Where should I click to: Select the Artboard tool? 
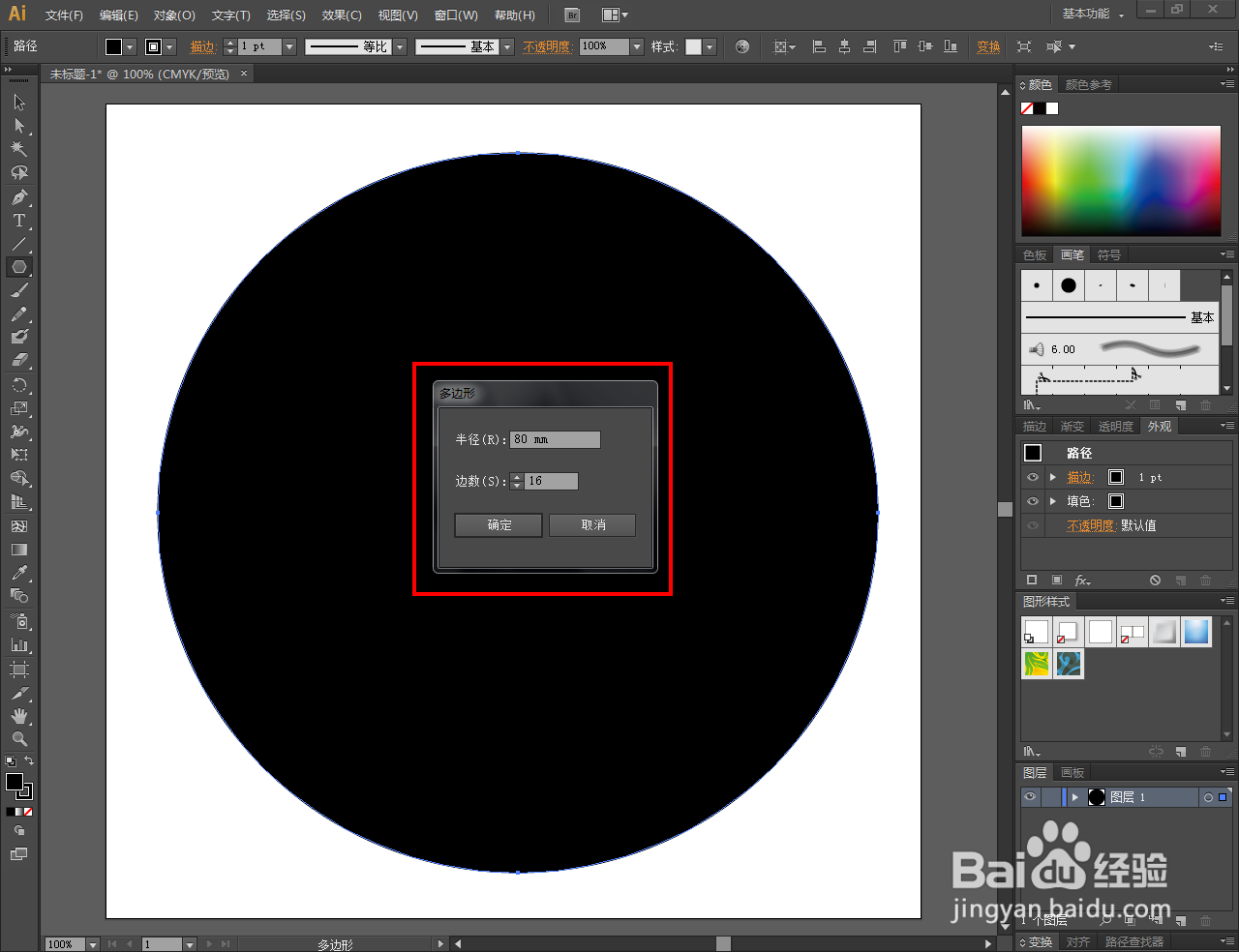[19, 669]
